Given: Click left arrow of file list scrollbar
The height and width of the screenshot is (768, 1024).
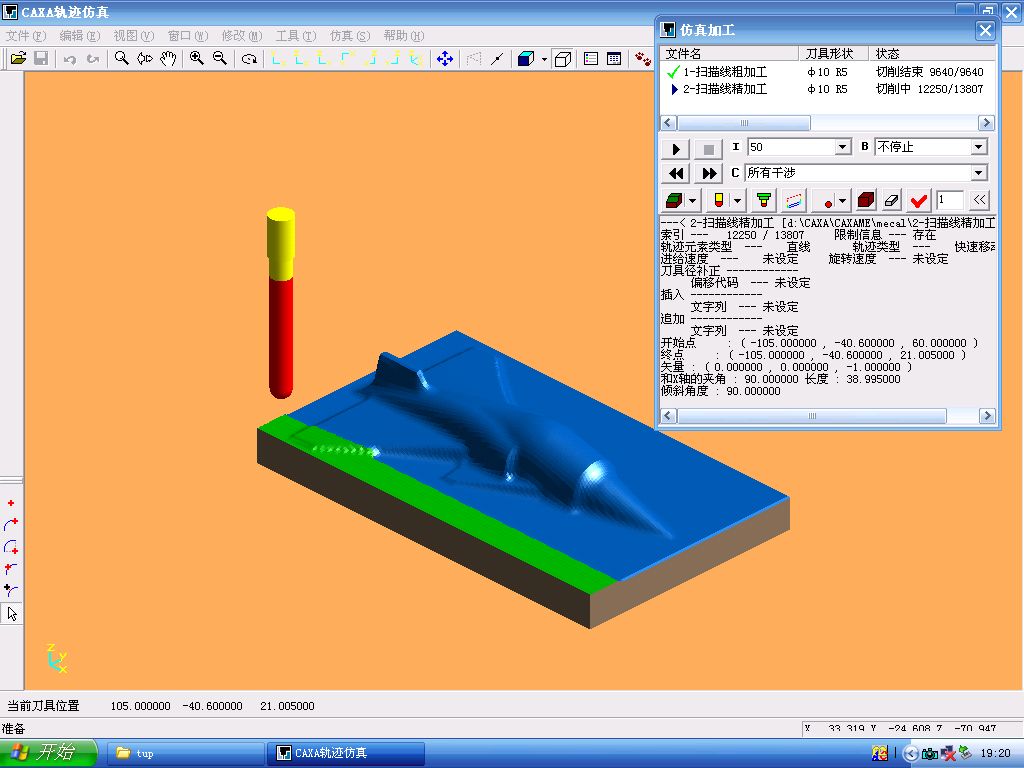Looking at the screenshot, I should [668, 123].
